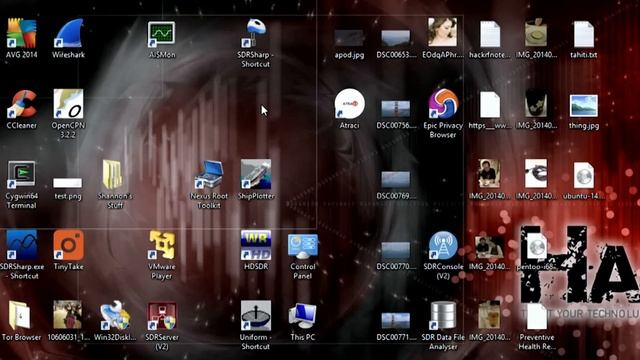Click the Uniform - Shortcut dish icon
This screenshot has width=640, height=360.
(256, 316)
